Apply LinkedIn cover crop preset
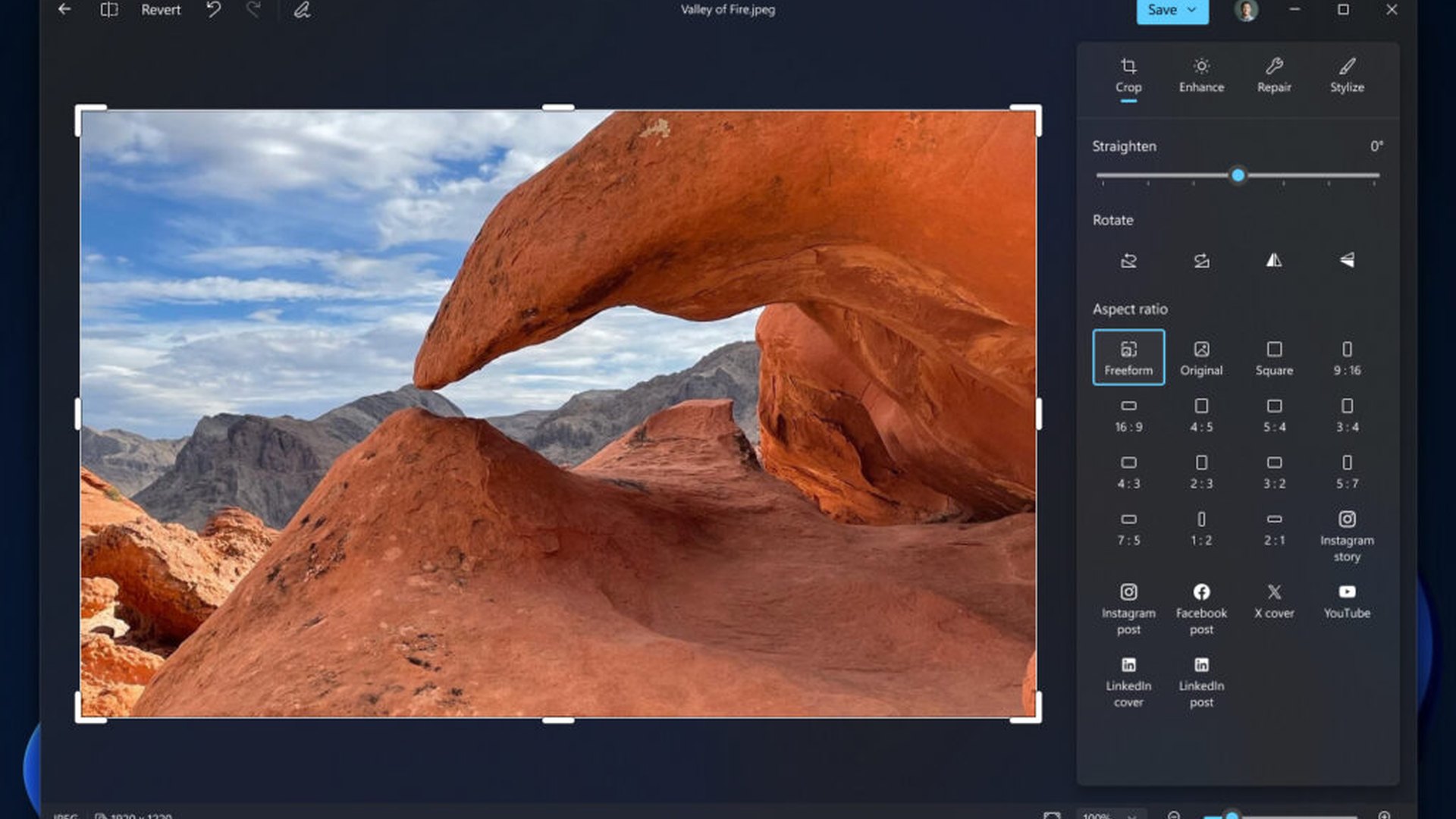 (1128, 682)
